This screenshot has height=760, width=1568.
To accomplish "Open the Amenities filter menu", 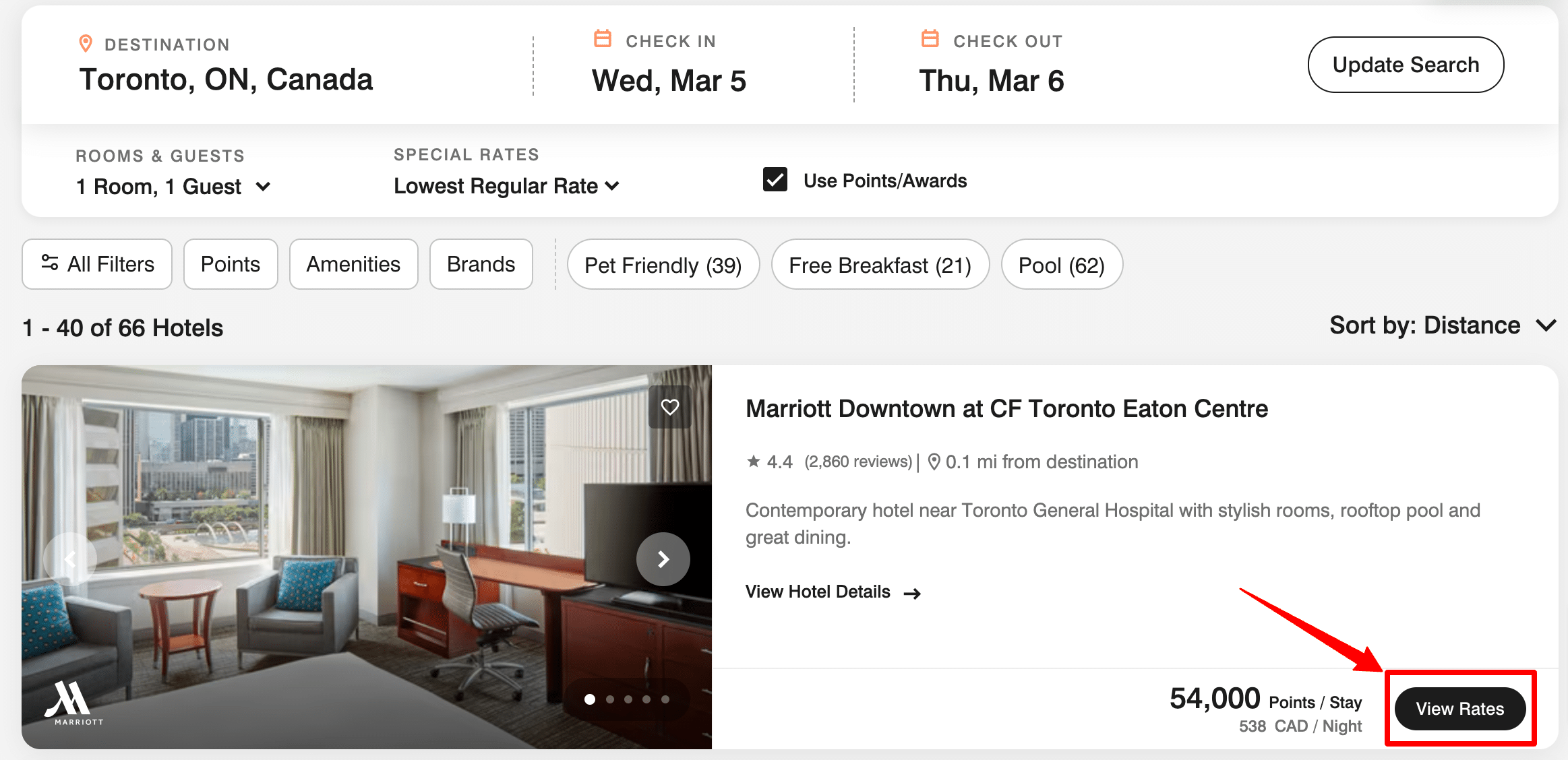I will pos(353,264).
